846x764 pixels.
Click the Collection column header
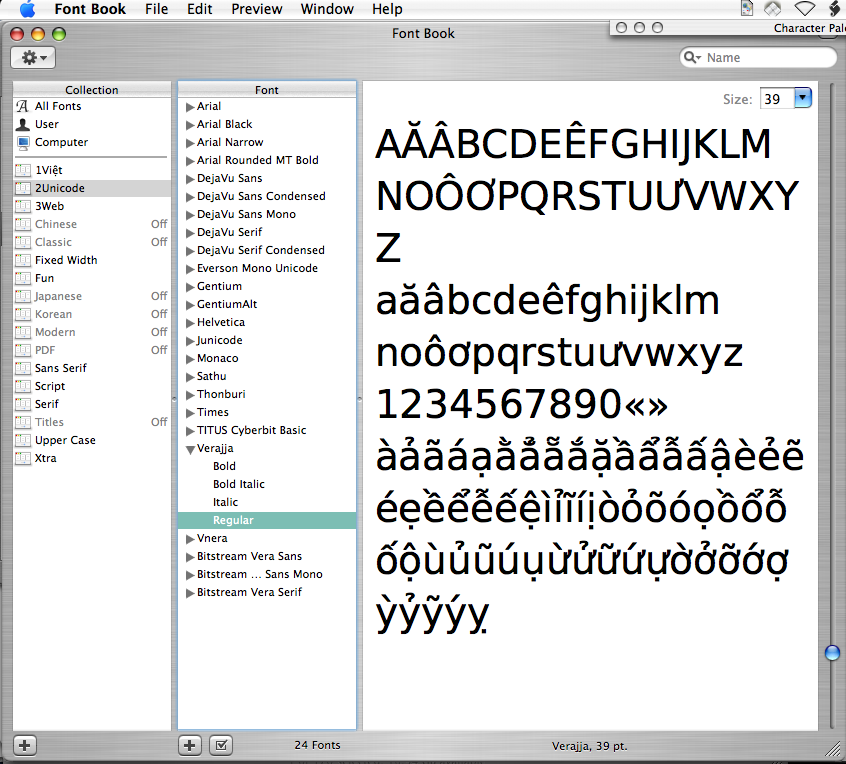[x=92, y=90]
